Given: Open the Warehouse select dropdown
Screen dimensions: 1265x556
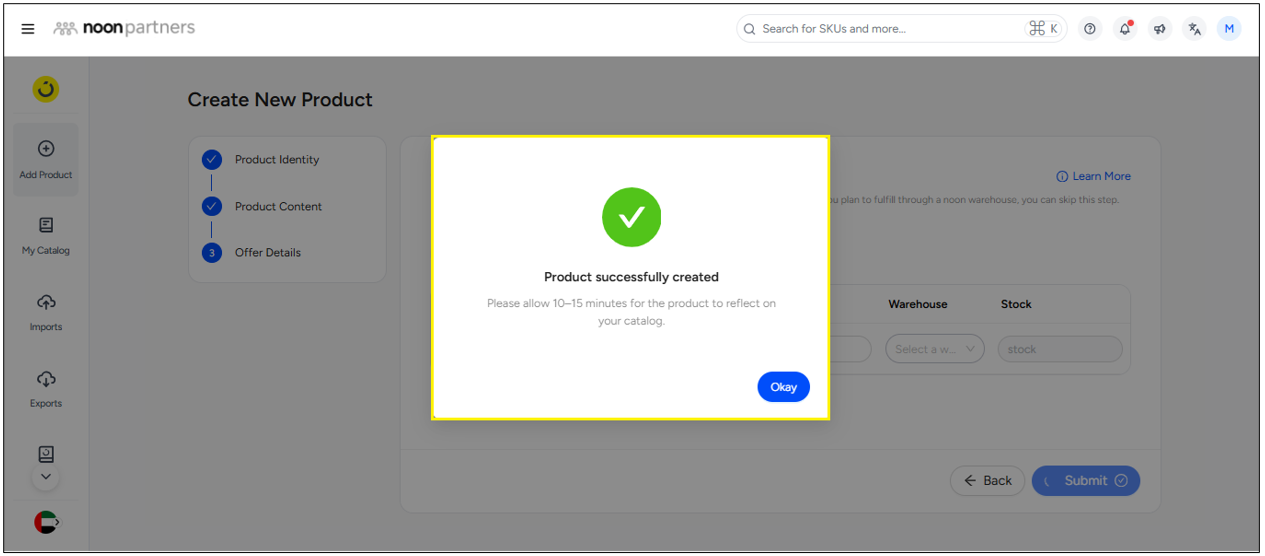Looking at the screenshot, I should click(934, 349).
